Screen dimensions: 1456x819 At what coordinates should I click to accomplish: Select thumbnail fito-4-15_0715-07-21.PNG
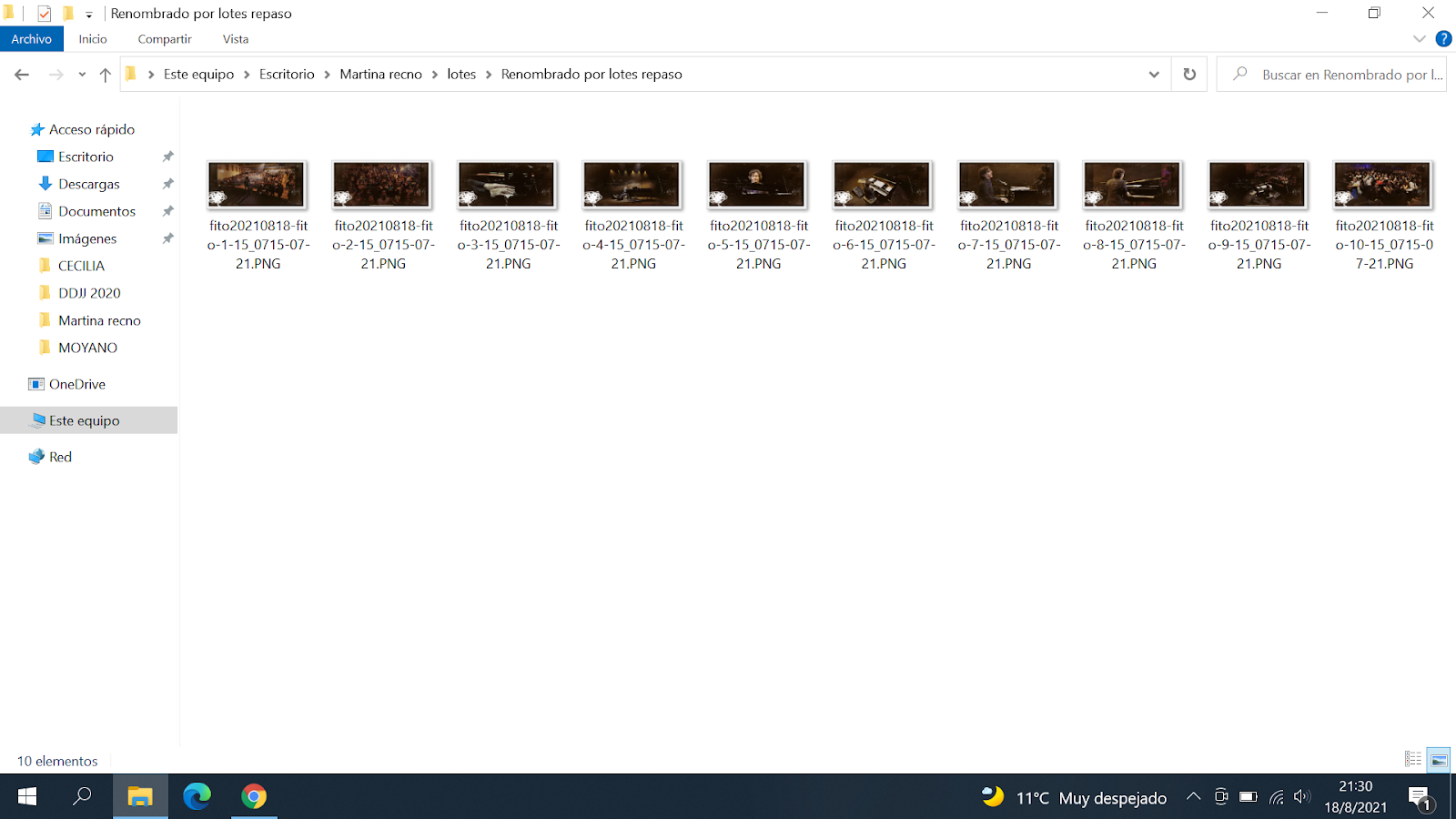632,185
